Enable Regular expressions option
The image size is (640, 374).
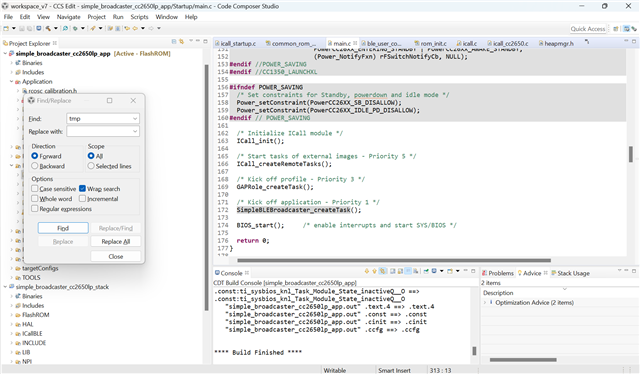35,209
